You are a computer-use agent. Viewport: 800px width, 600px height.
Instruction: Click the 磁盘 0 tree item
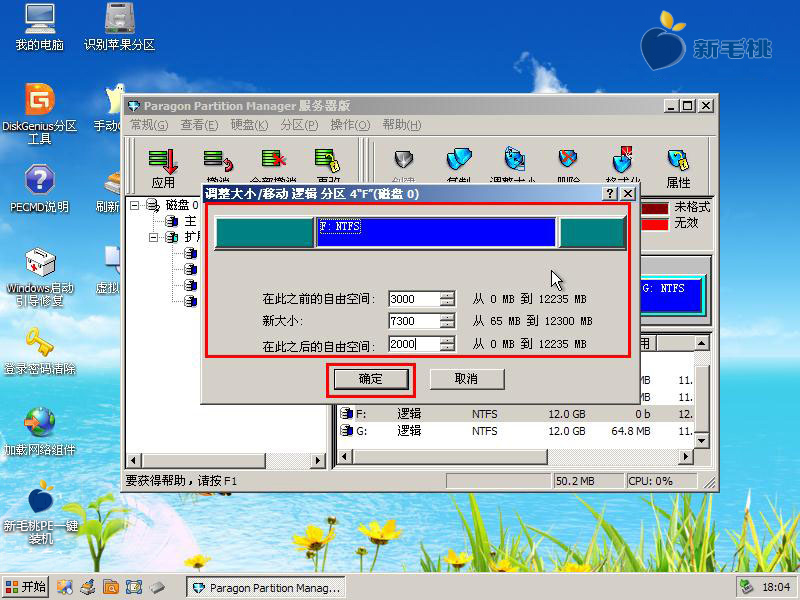pos(182,205)
